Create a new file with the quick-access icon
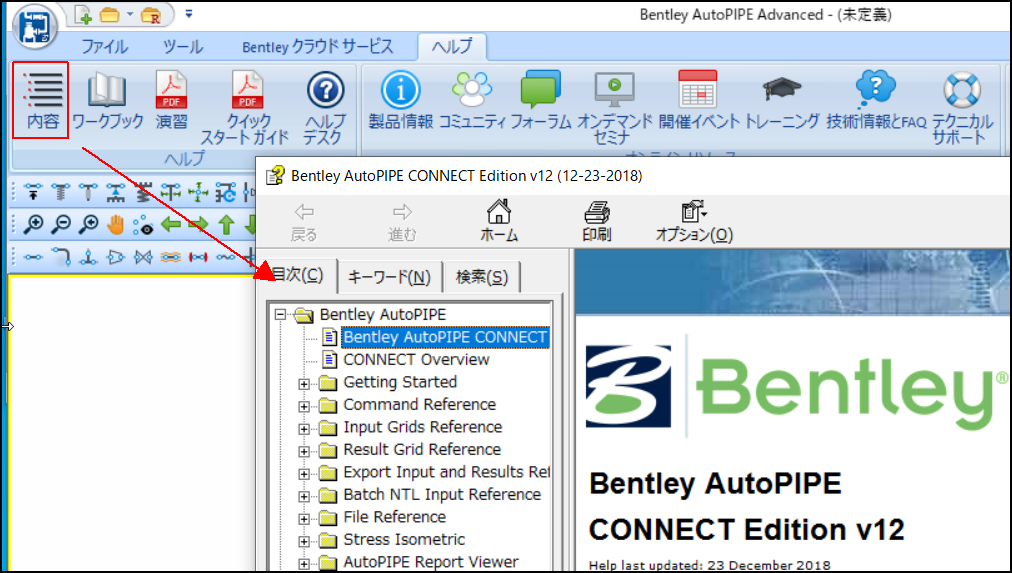Image resolution: width=1012 pixels, height=573 pixels. click(x=83, y=15)
